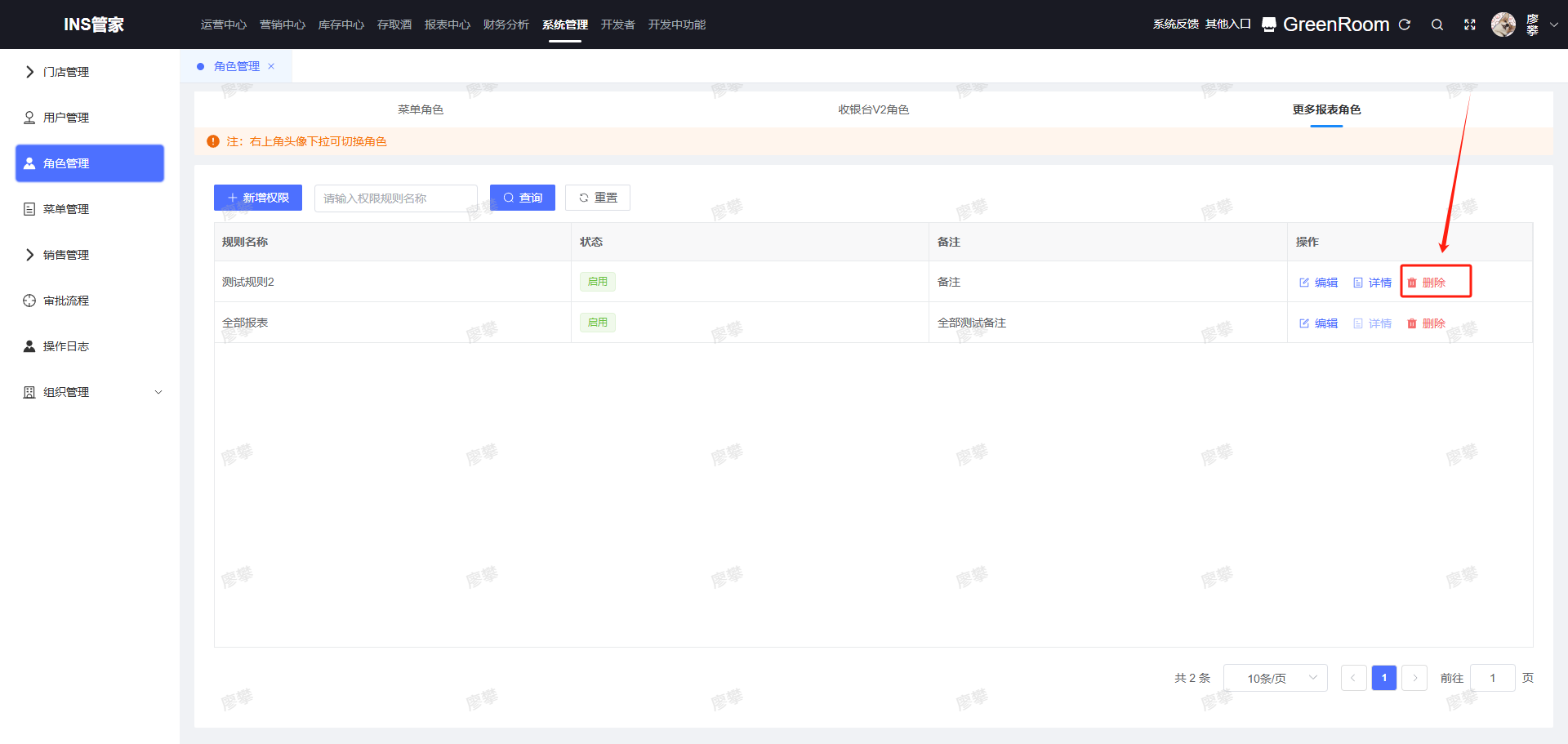Open the 营销中心 top menu
The image size is (1568, 744).
[x=283, y=25]
